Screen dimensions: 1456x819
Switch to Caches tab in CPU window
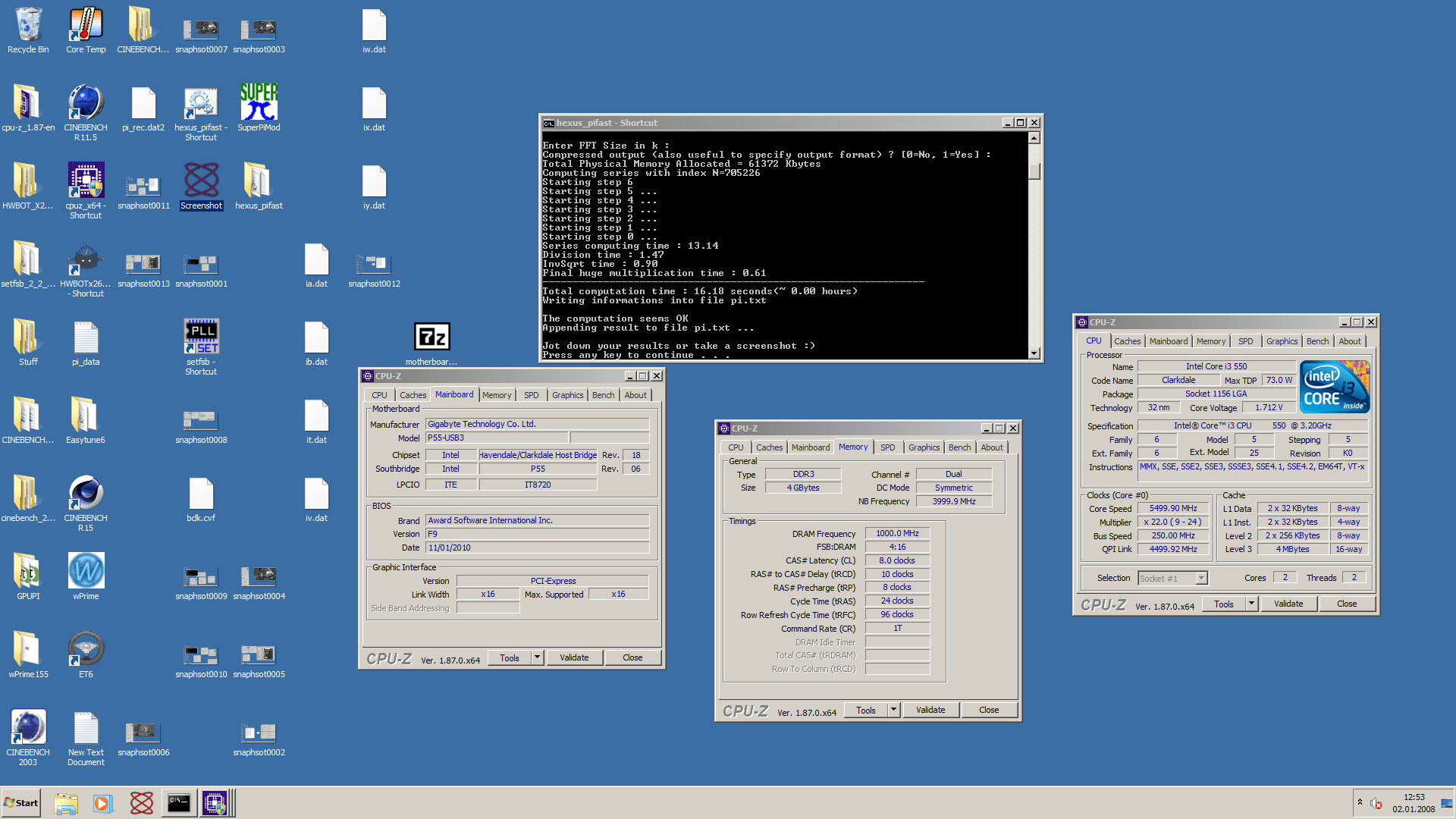click(1127, 341)
